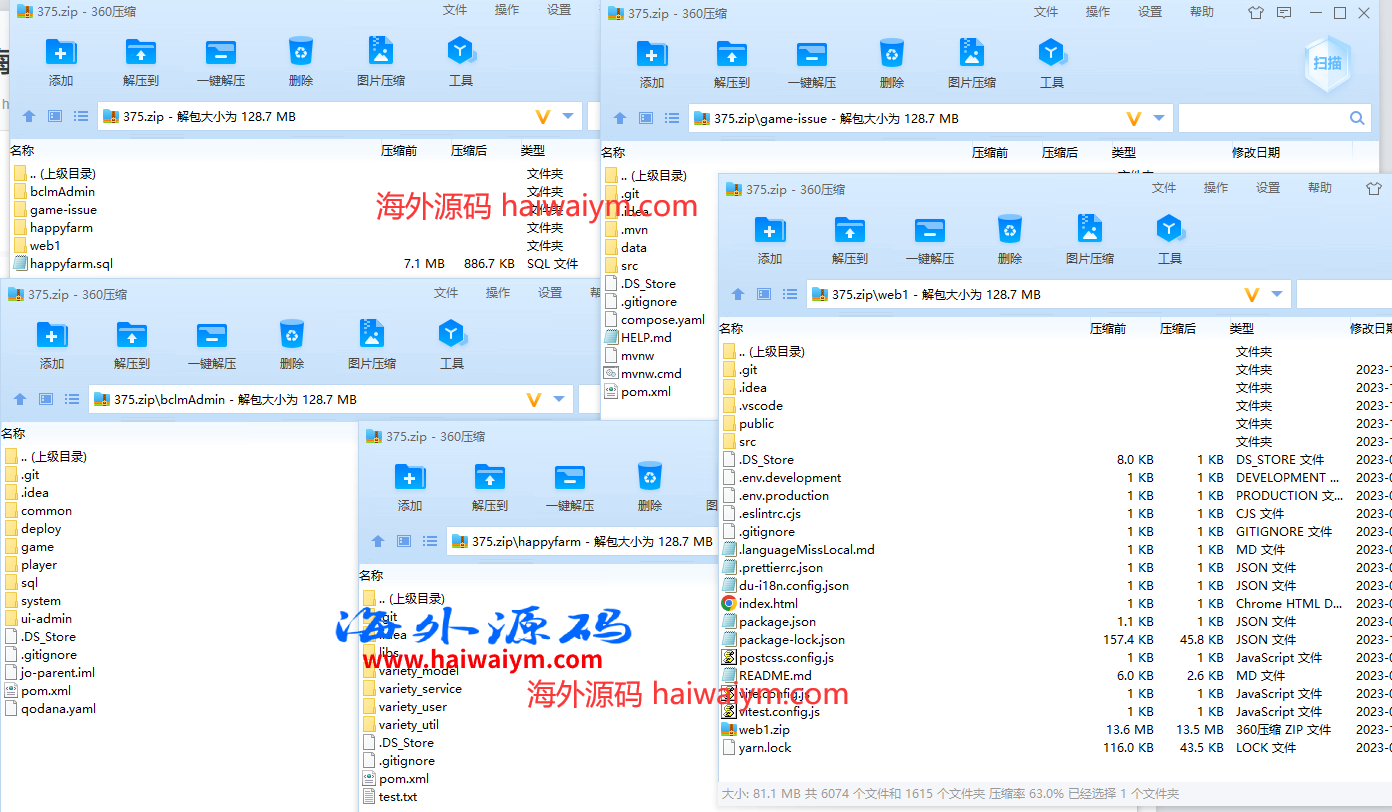Click the 压缩前 column header in the web1 window

pyautogui.click(x=1108, y=328)
